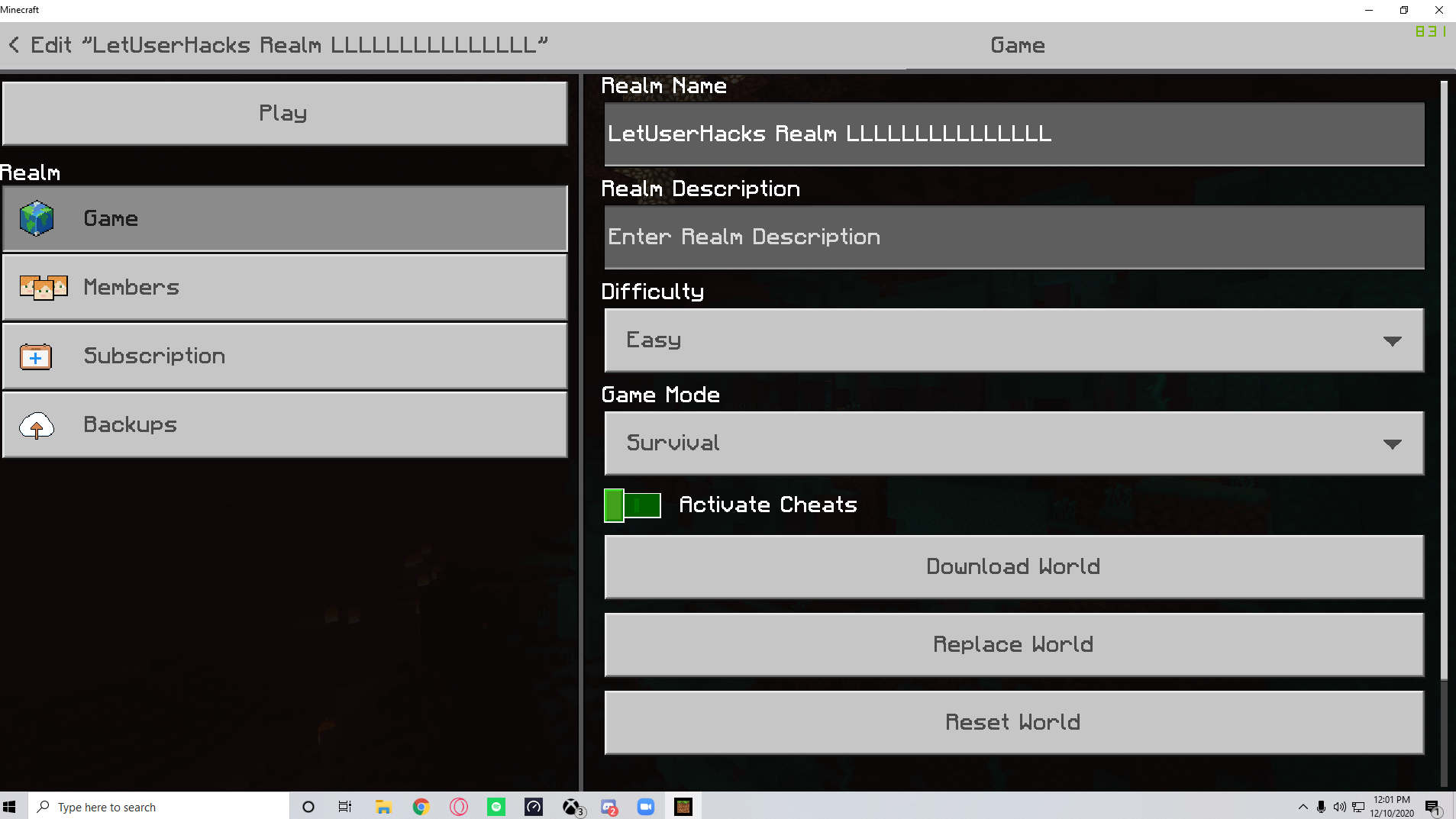
Task: Open the Members section
Action: point(284,287)
